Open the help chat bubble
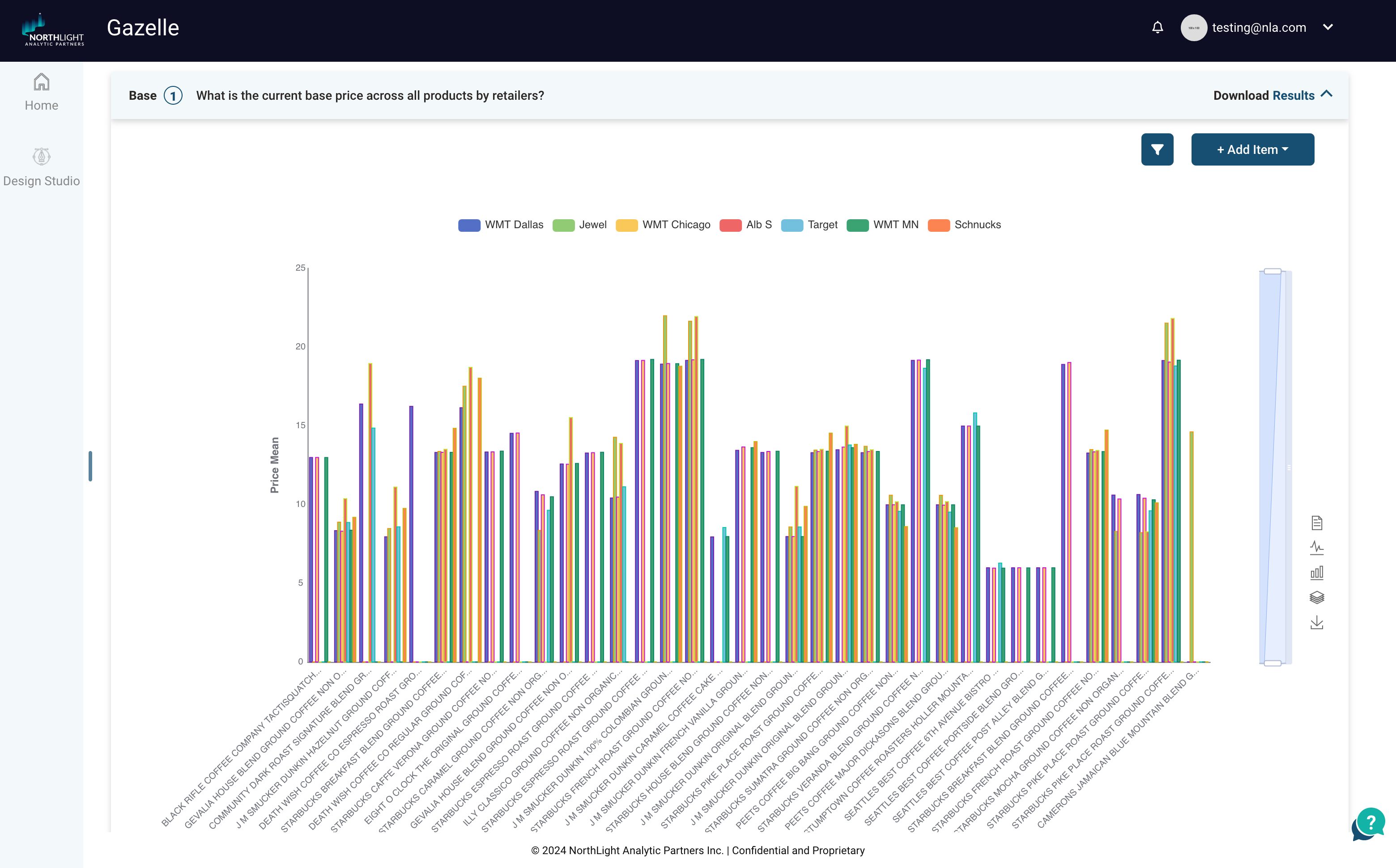 tap(1369, 824)
